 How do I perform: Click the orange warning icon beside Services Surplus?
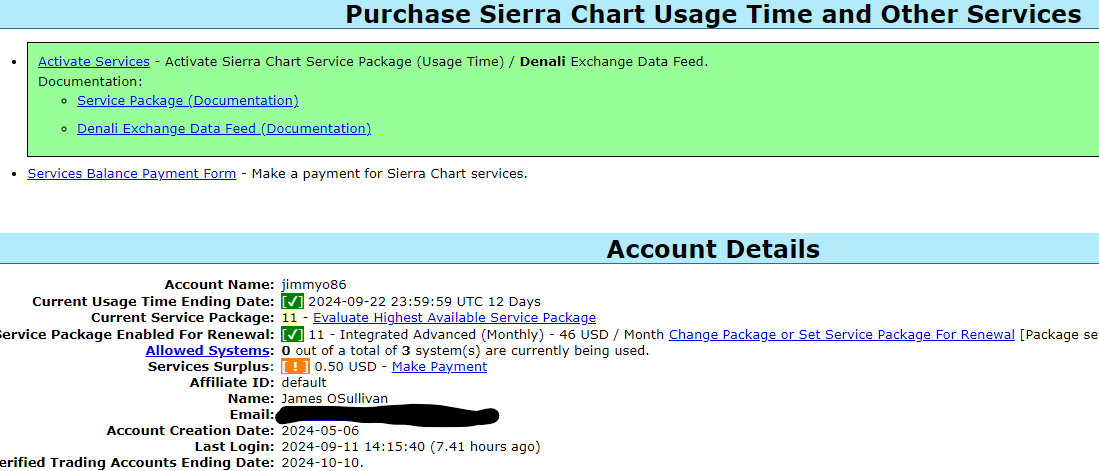coord(295,367)
